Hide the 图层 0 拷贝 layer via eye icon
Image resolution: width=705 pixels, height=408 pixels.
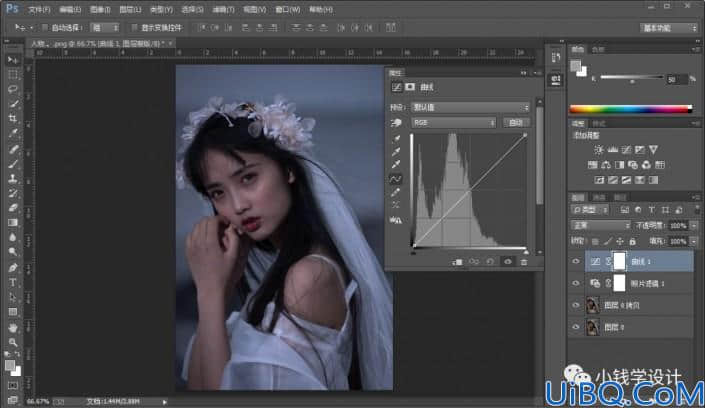(576, 305)
